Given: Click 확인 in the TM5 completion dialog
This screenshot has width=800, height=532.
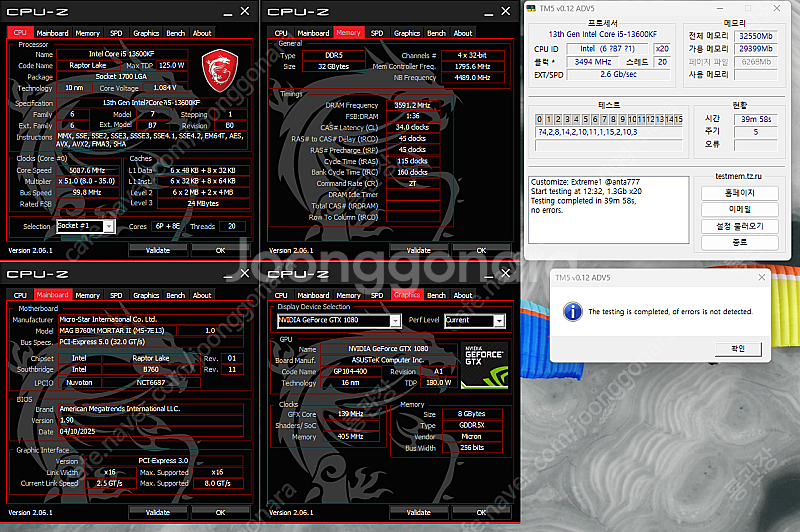Looking at the screenshot, I should point(738,349).
